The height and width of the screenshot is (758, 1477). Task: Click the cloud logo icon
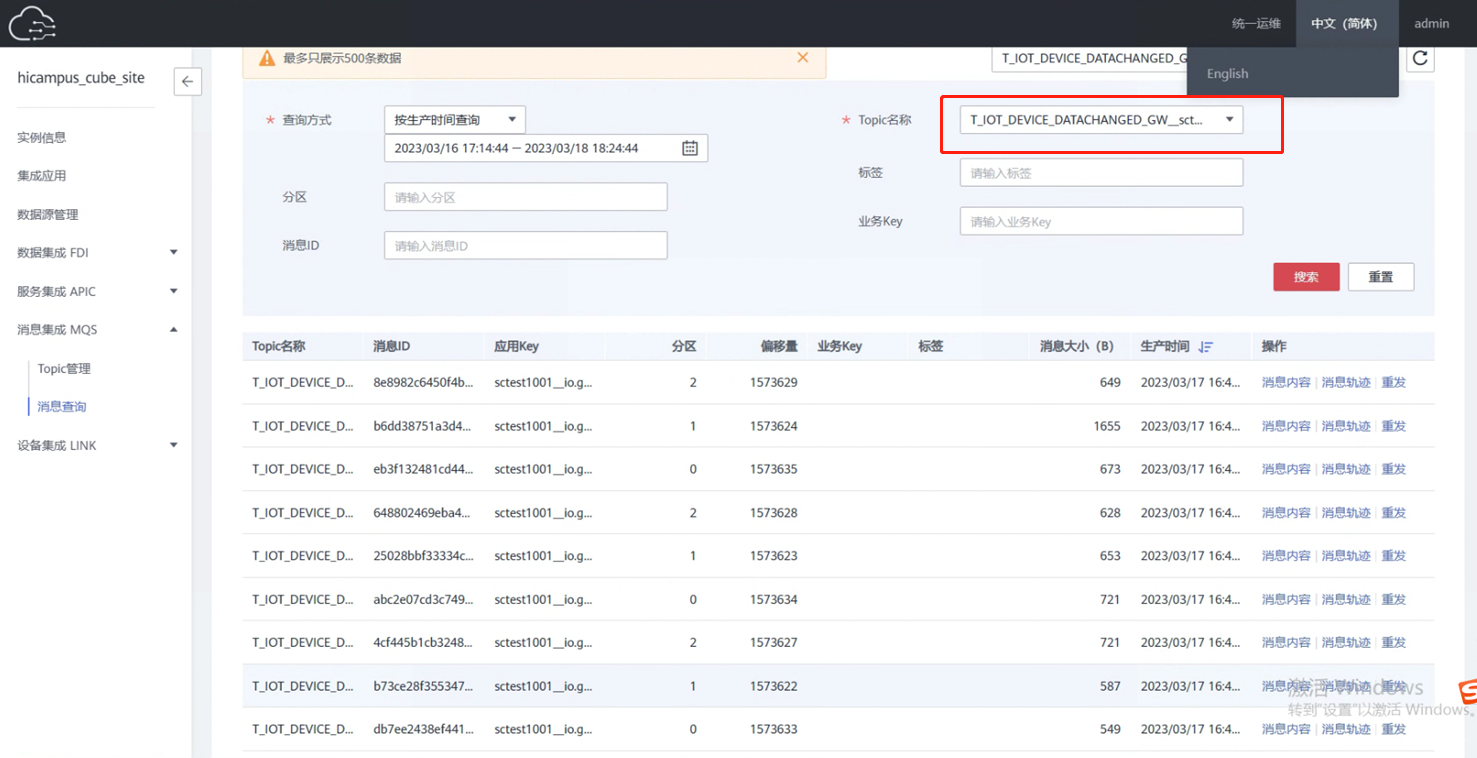32,22
